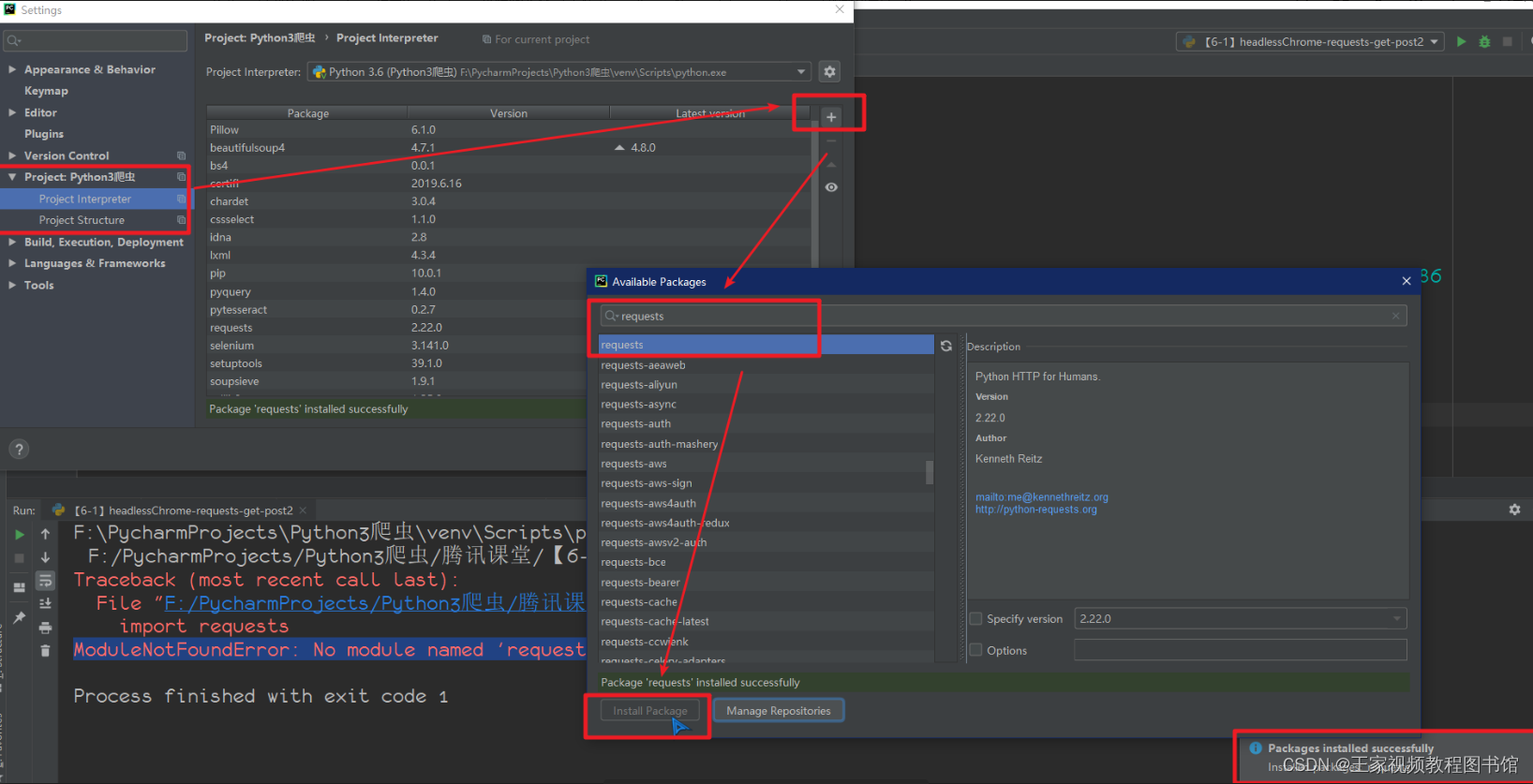This screenshot has height=784, width=1533.
Task: Toggle soft-wrap in Run console
Action: point(45,581)
